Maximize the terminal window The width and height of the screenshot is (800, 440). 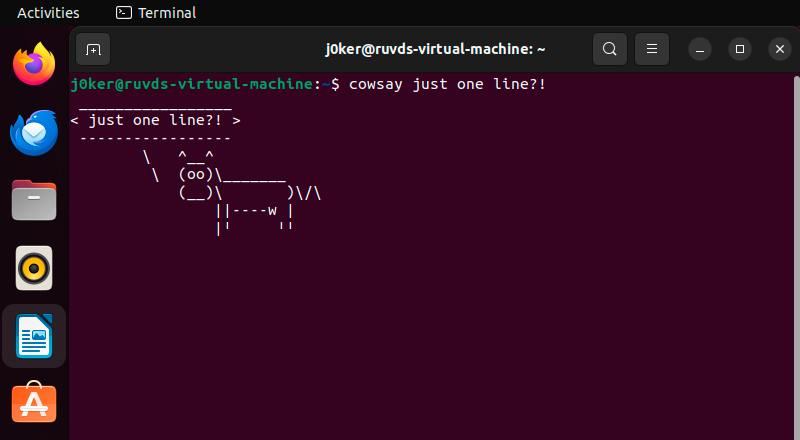(x=740, y=48)
